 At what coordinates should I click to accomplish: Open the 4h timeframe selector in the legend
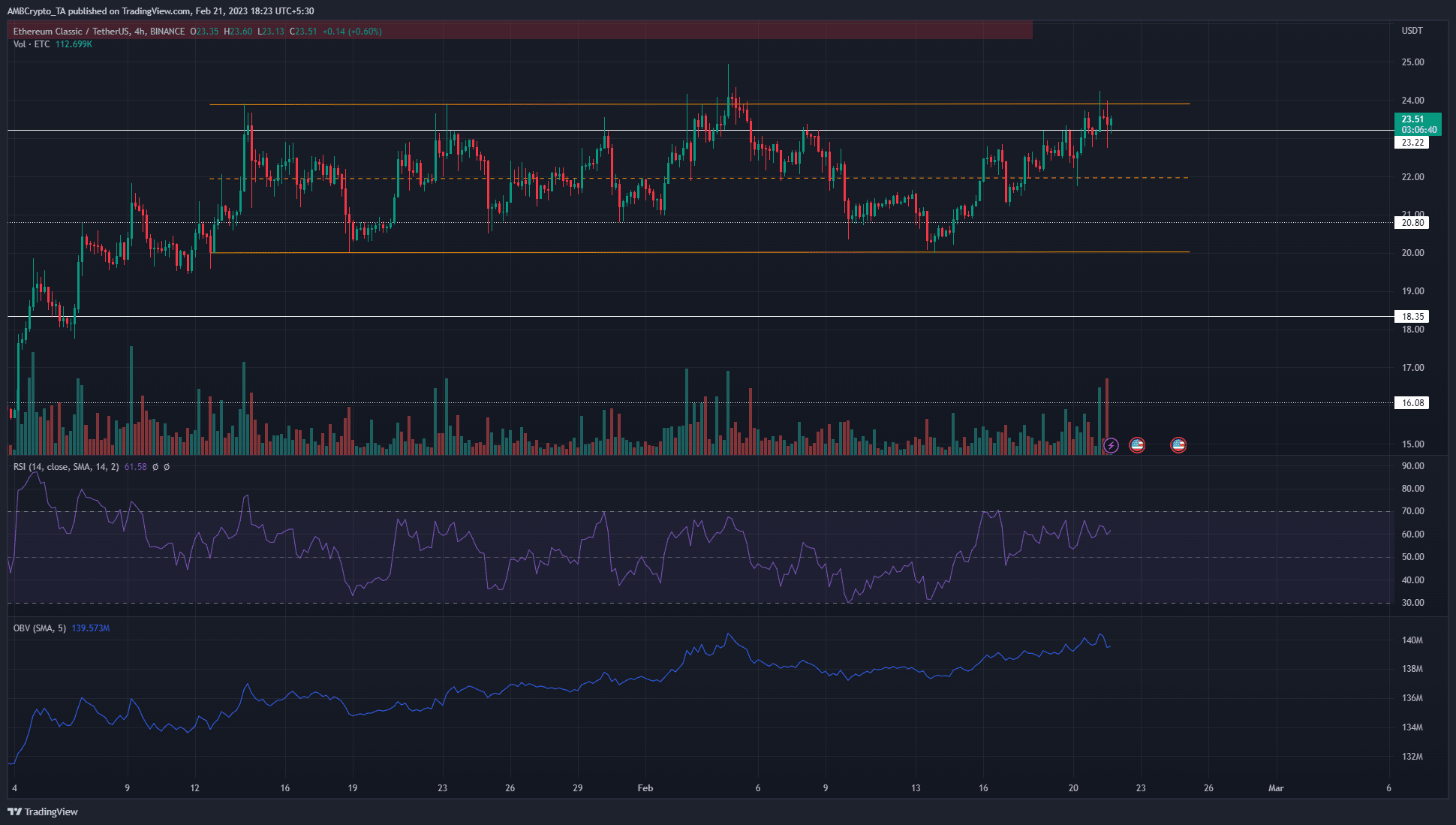tap(138, 31)
